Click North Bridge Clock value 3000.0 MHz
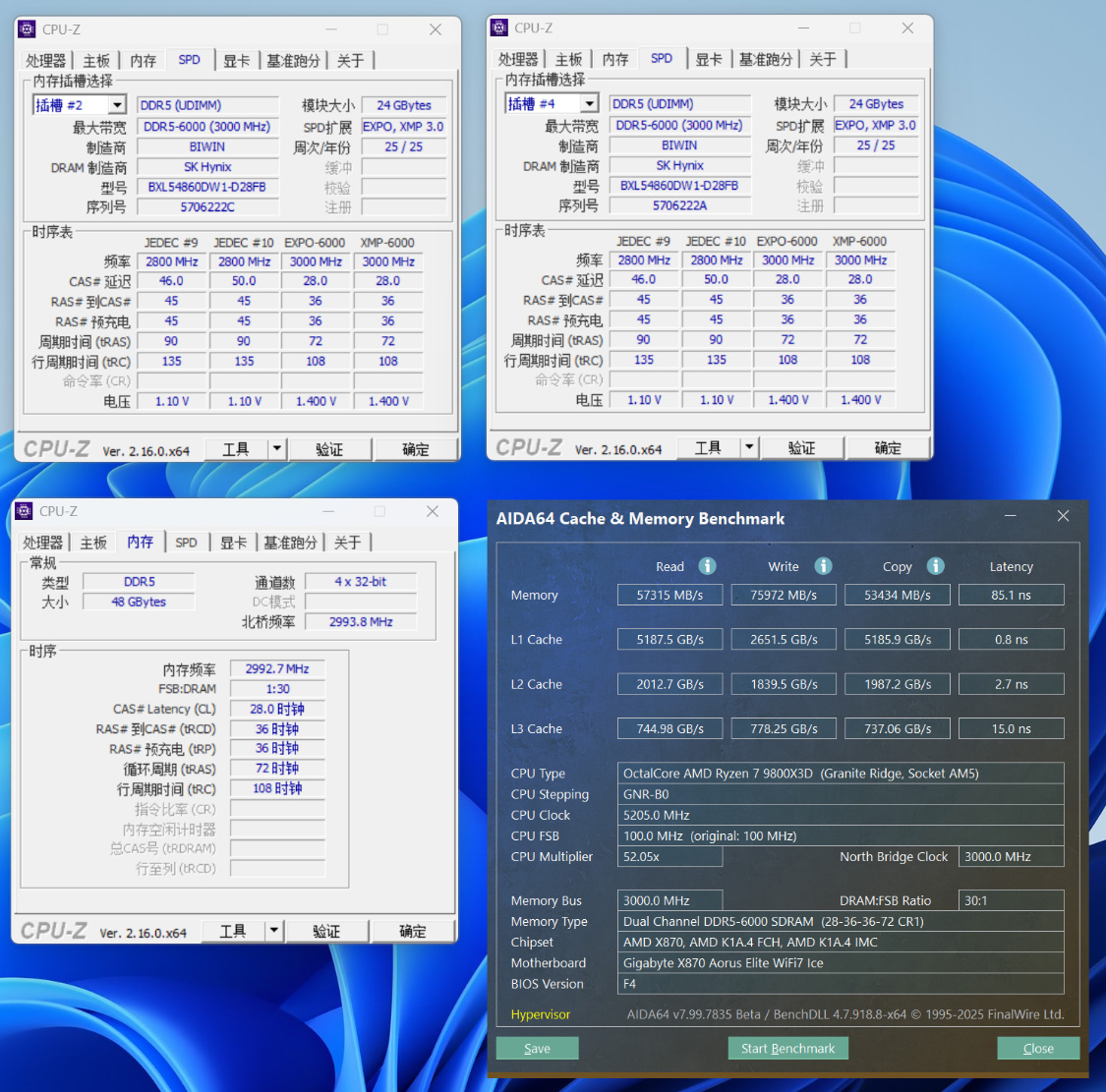1106x1092 pixels. [1012, 856]
